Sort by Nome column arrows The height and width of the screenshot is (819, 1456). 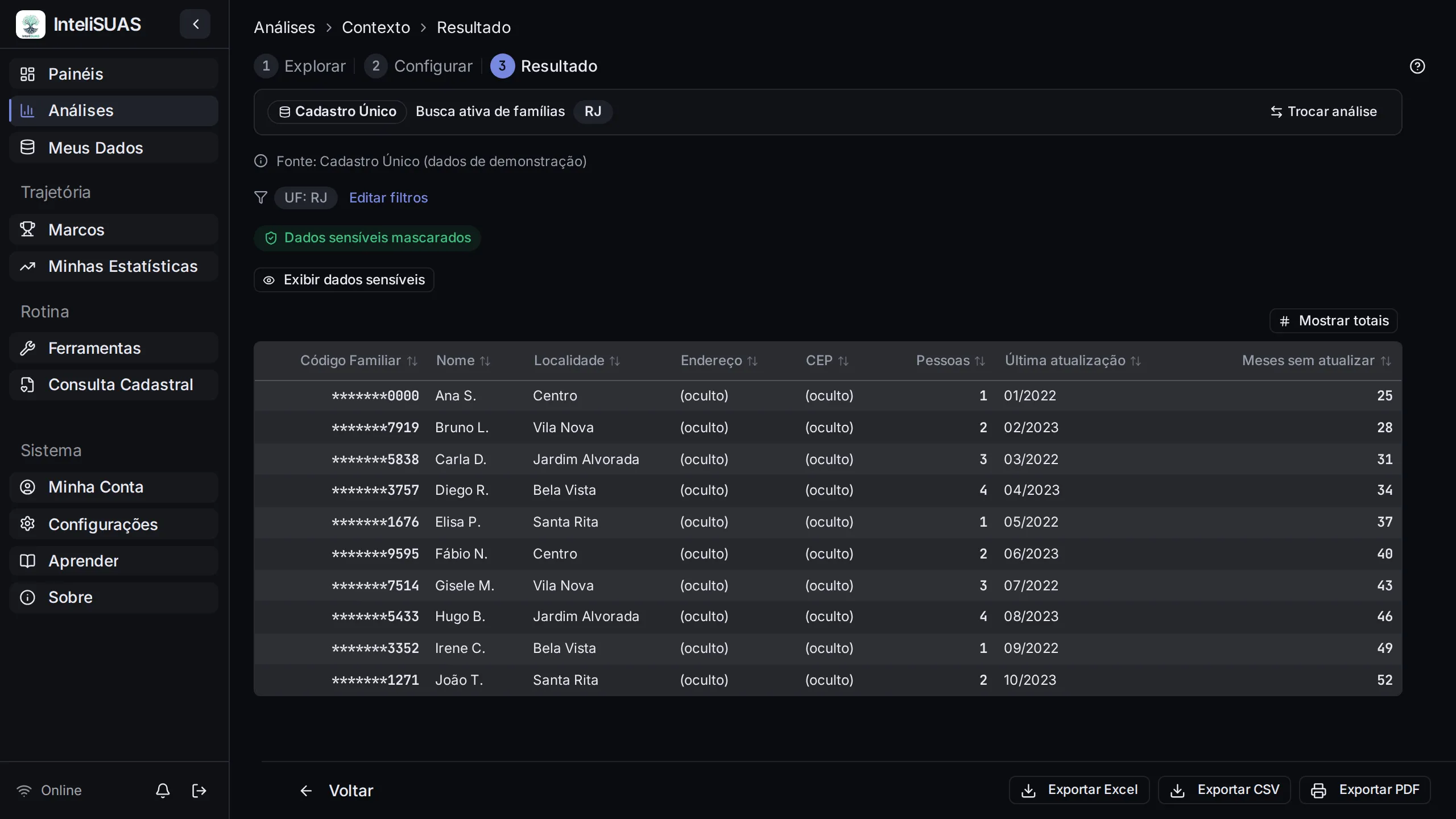click(x=485, y=361)
